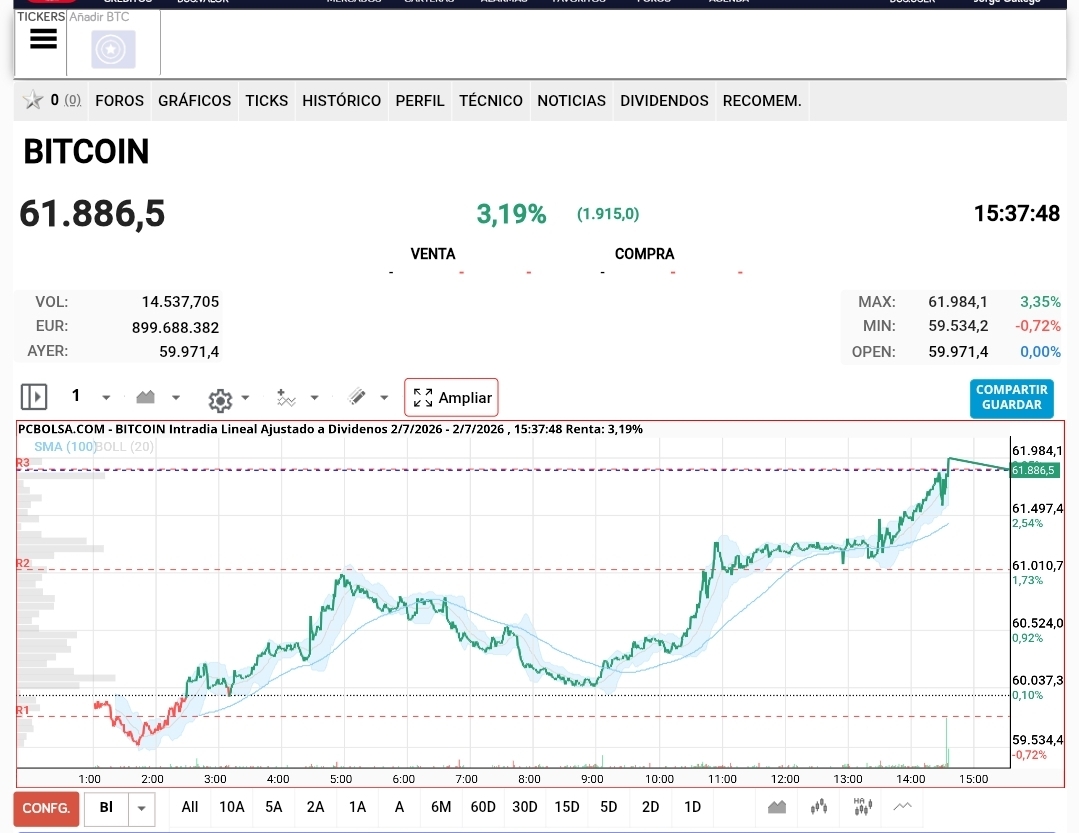The width and height of the screenshot is (1079, 833).
Task: Select the 5A time range
Action: click(x=274, y=807)
